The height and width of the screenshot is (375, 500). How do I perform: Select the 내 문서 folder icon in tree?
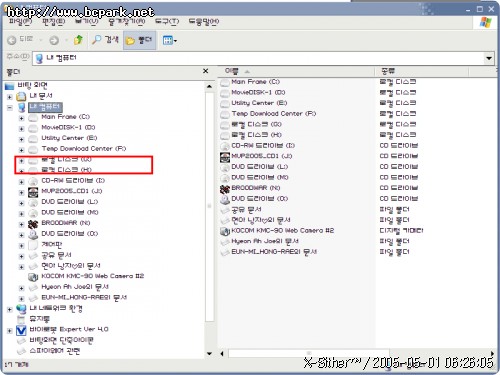click(x=21, y=96)
